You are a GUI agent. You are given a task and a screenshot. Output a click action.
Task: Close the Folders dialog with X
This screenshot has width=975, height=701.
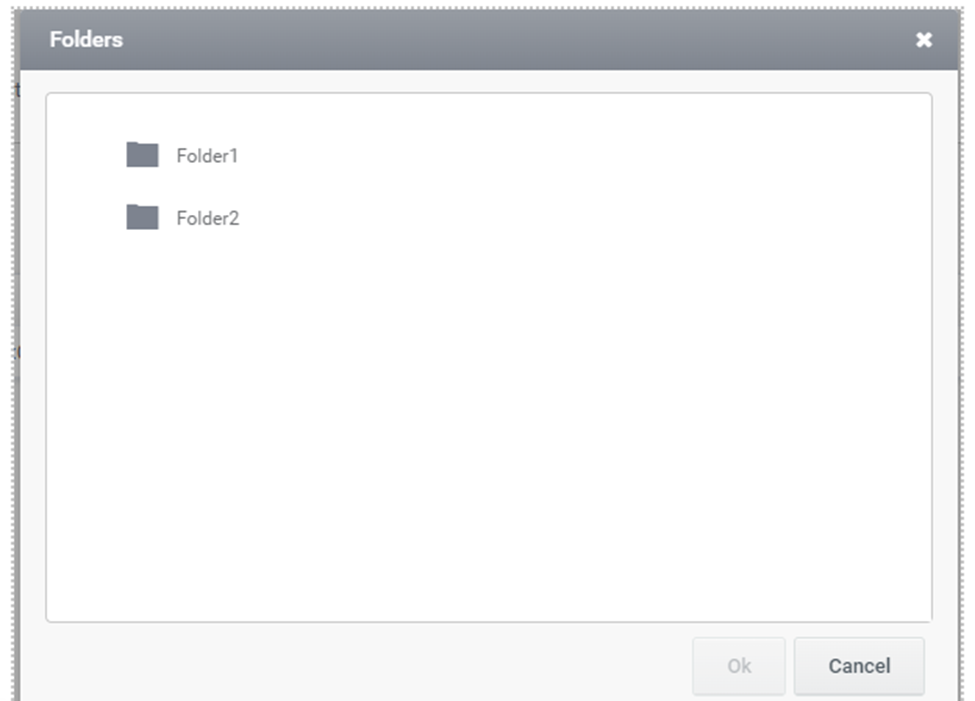[924, 40]
